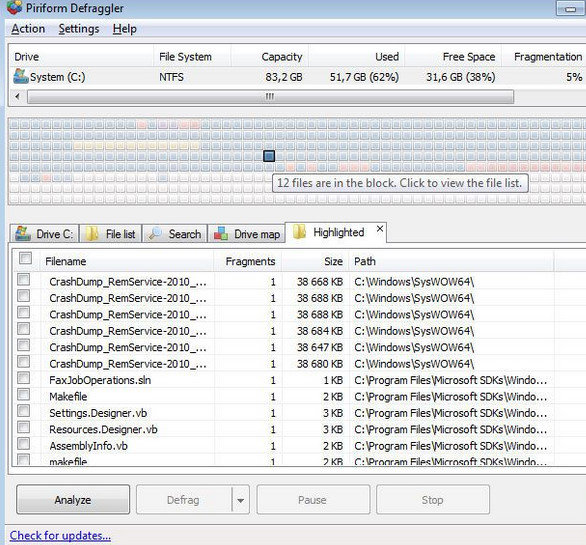Close the Highlighted tab
Viewport: 586px width, 545px height.
pyautogui.click(x=380, y=228)
